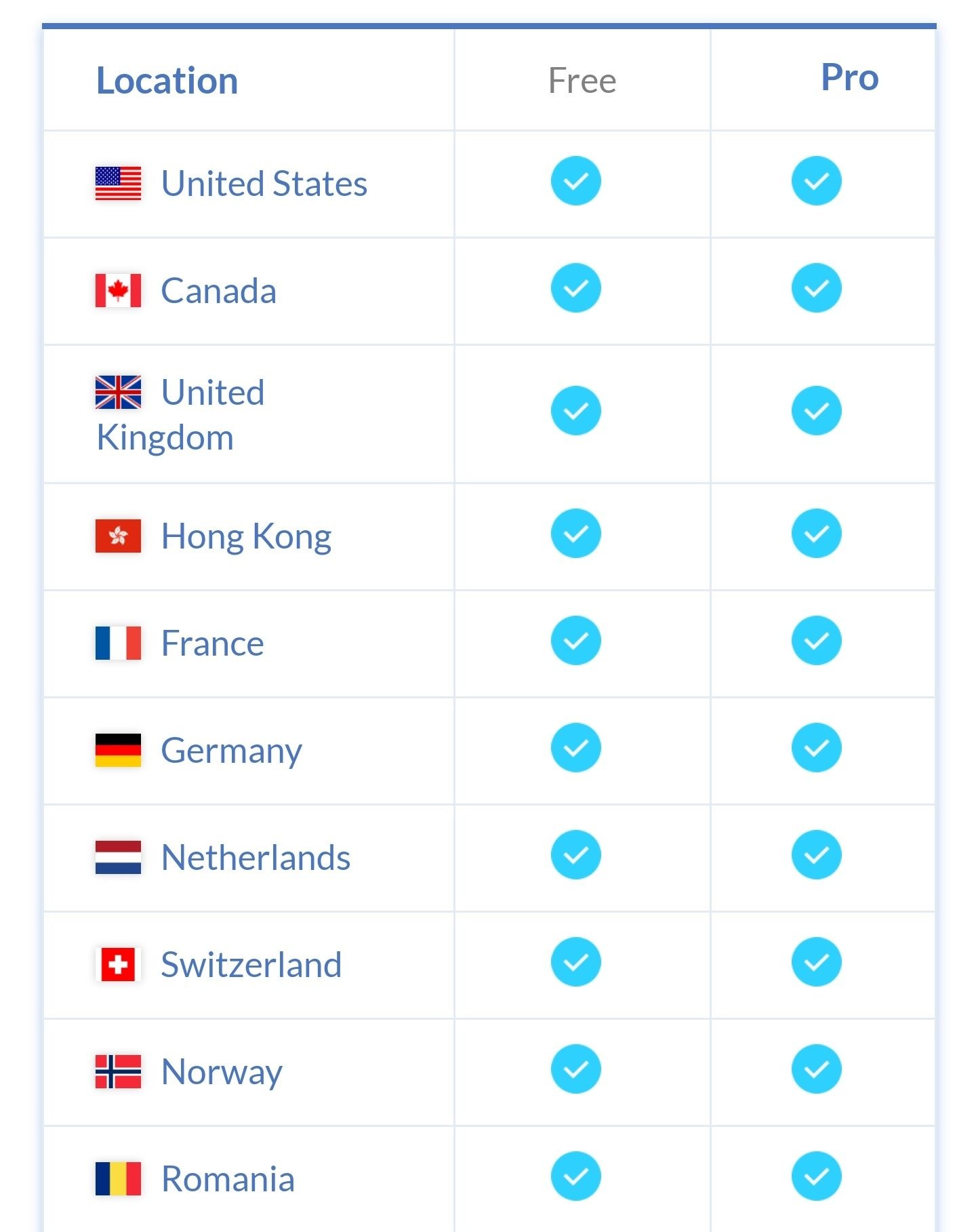This screenshot has width=976, height=1232.
Task: Click the Norway flag icon
Action: (x=118, y=1072)
